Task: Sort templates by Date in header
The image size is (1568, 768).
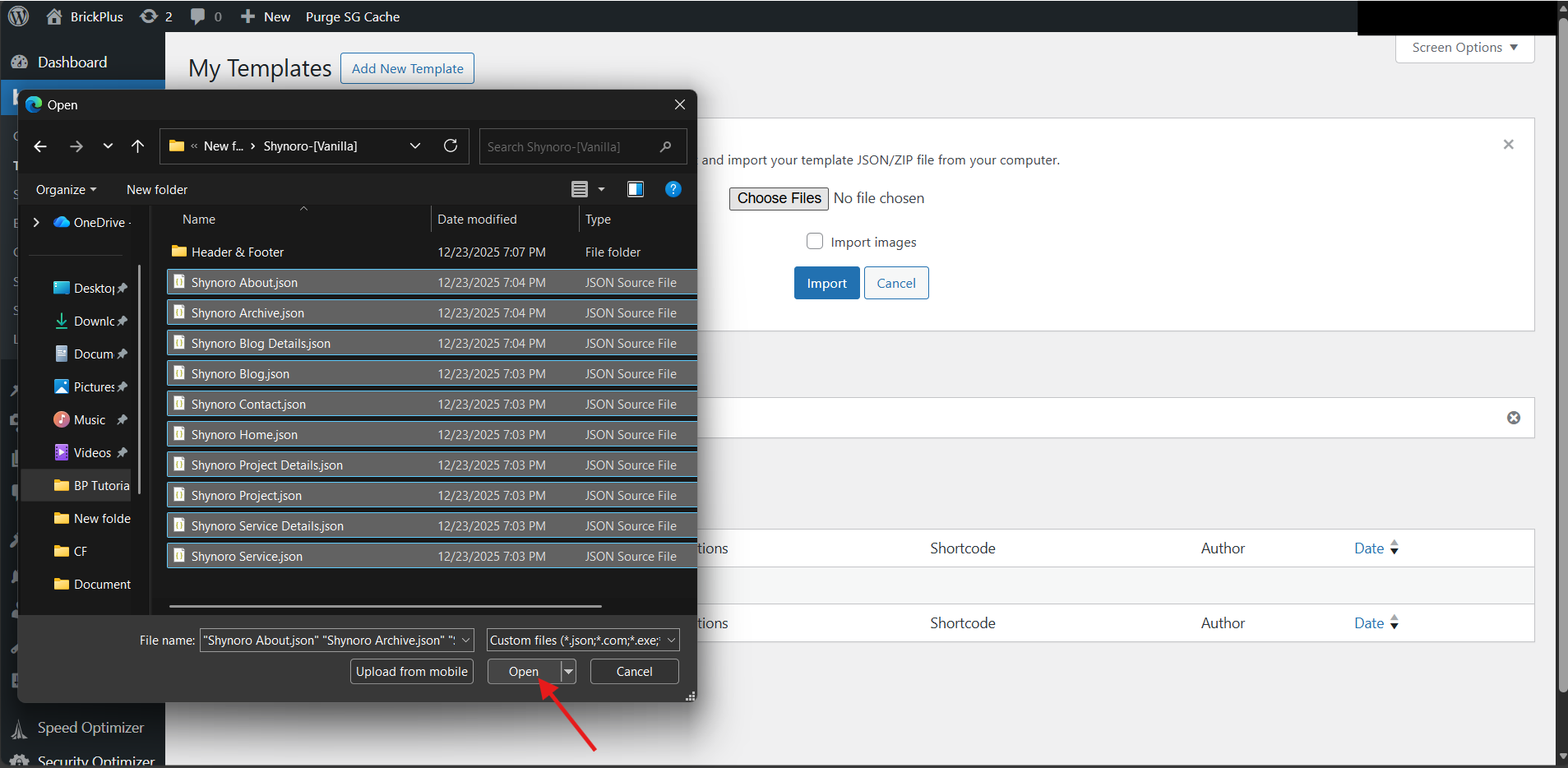Action: [x=1376, y=548]
